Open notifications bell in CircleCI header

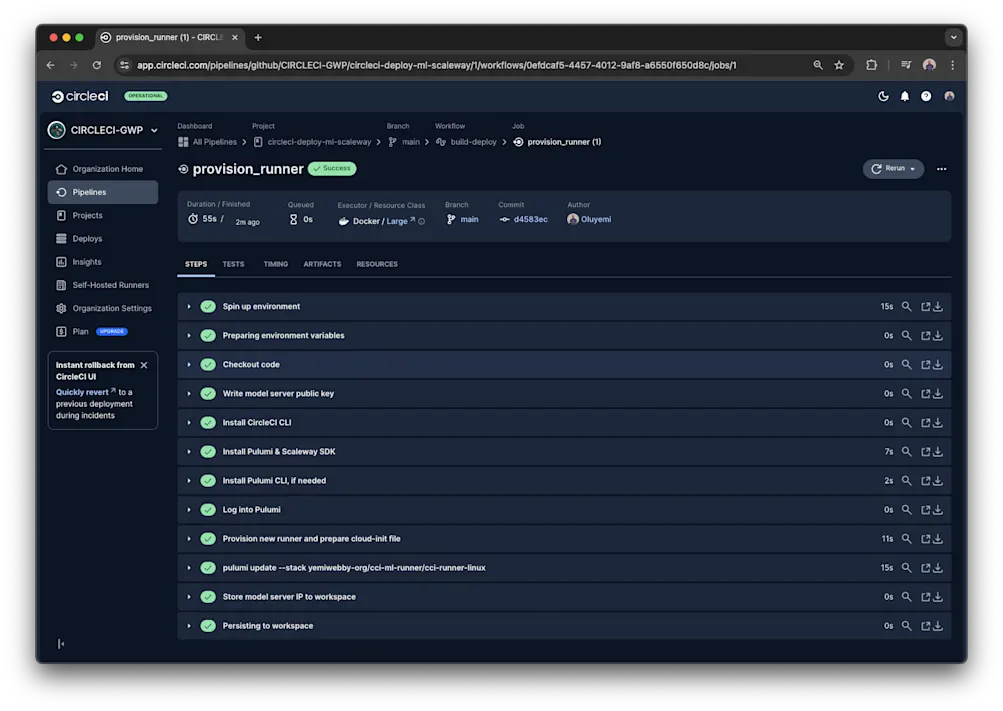(x=904, y=96)
